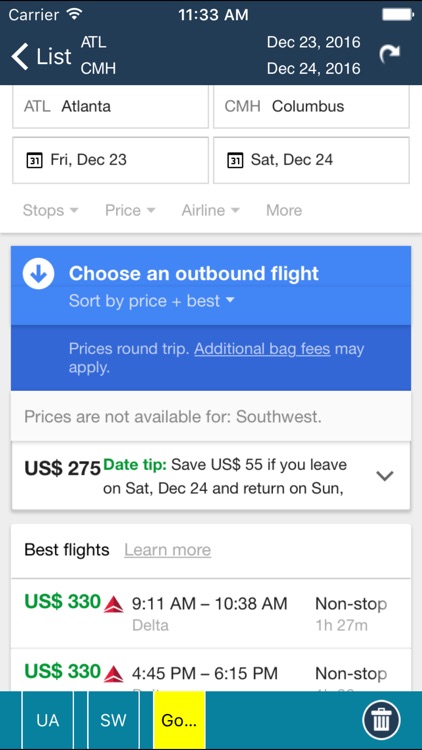Viewport: 422px width, 750px height.
Task: Tap the calendar icon beside Fri, Dec 23
Action: [x=32, y=160]
